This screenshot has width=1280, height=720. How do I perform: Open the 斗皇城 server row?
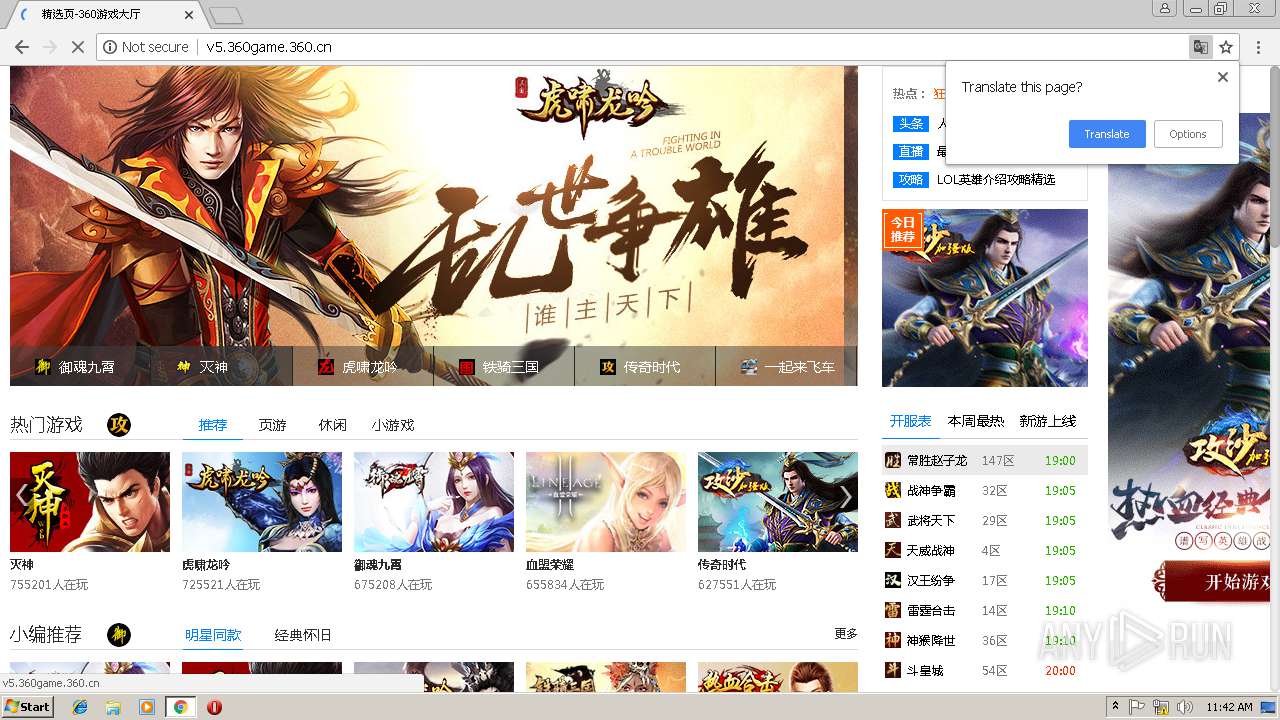[985, 670]
